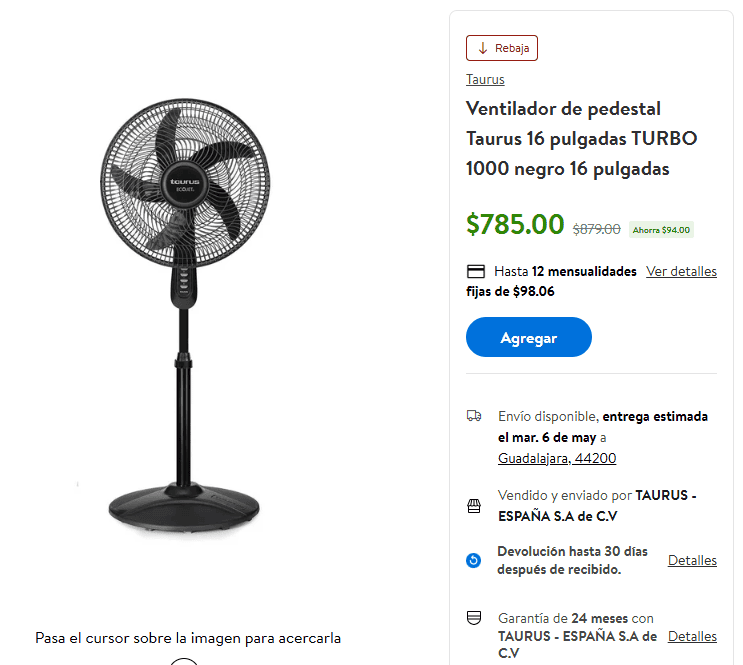743x665 pixels.
Task: Click the store icon next to Vendido y enviado
Action: (x=474, y=506)
